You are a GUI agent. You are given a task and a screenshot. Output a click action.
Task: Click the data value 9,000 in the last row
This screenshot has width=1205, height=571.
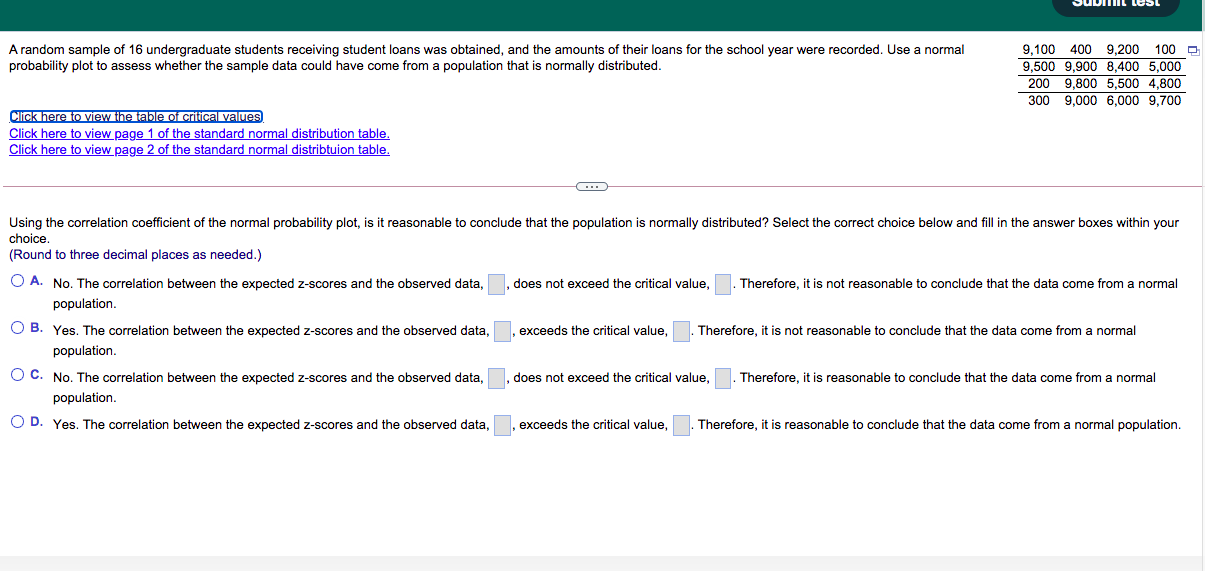(x=1081, y=100)
